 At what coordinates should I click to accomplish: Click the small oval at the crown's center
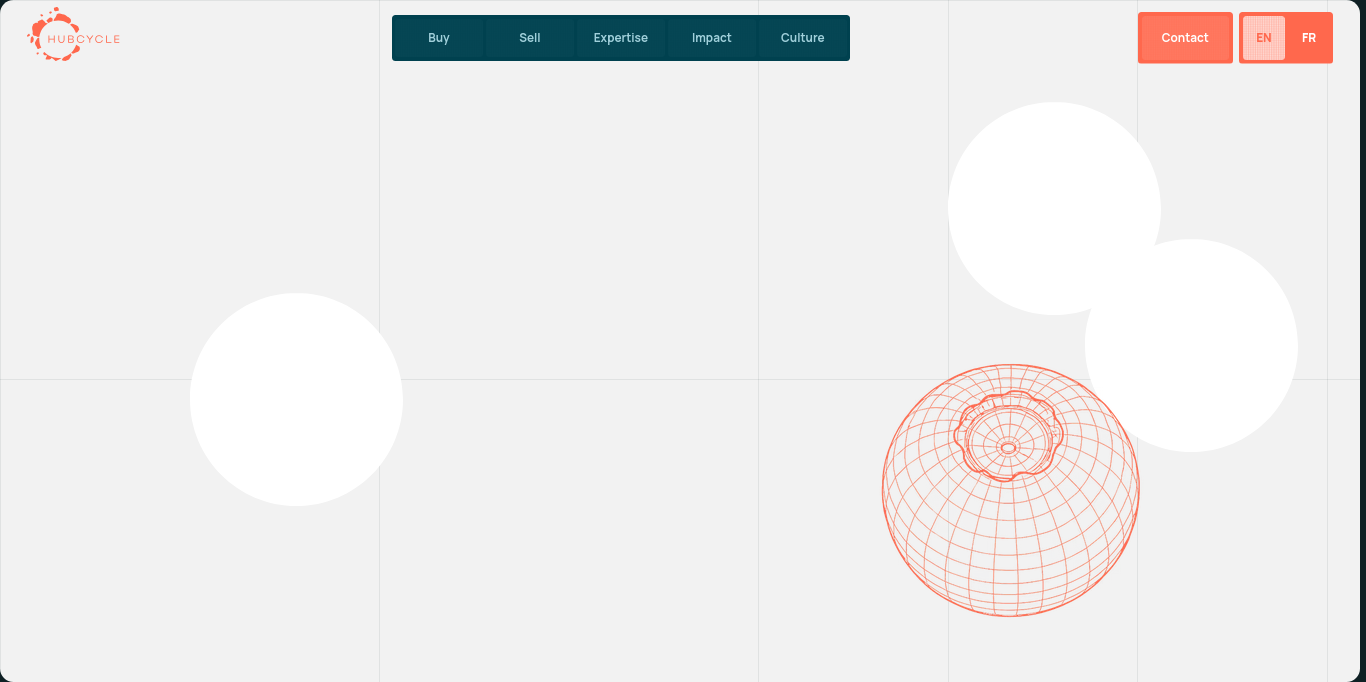(x=1008, y=448)
